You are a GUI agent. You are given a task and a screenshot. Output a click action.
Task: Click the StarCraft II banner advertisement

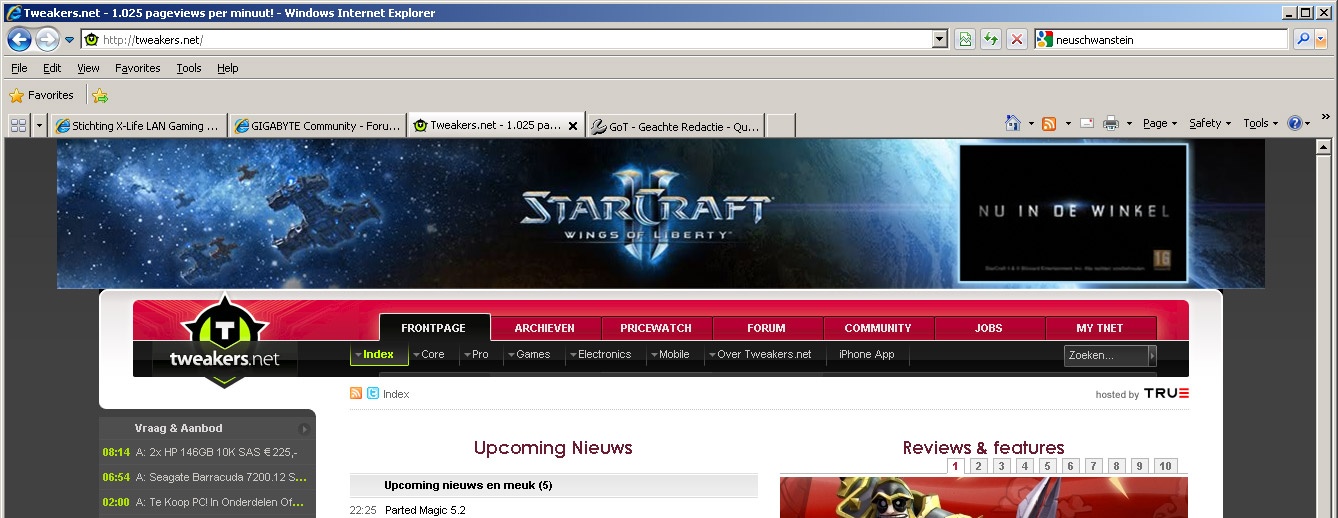[x=661, y=213]
